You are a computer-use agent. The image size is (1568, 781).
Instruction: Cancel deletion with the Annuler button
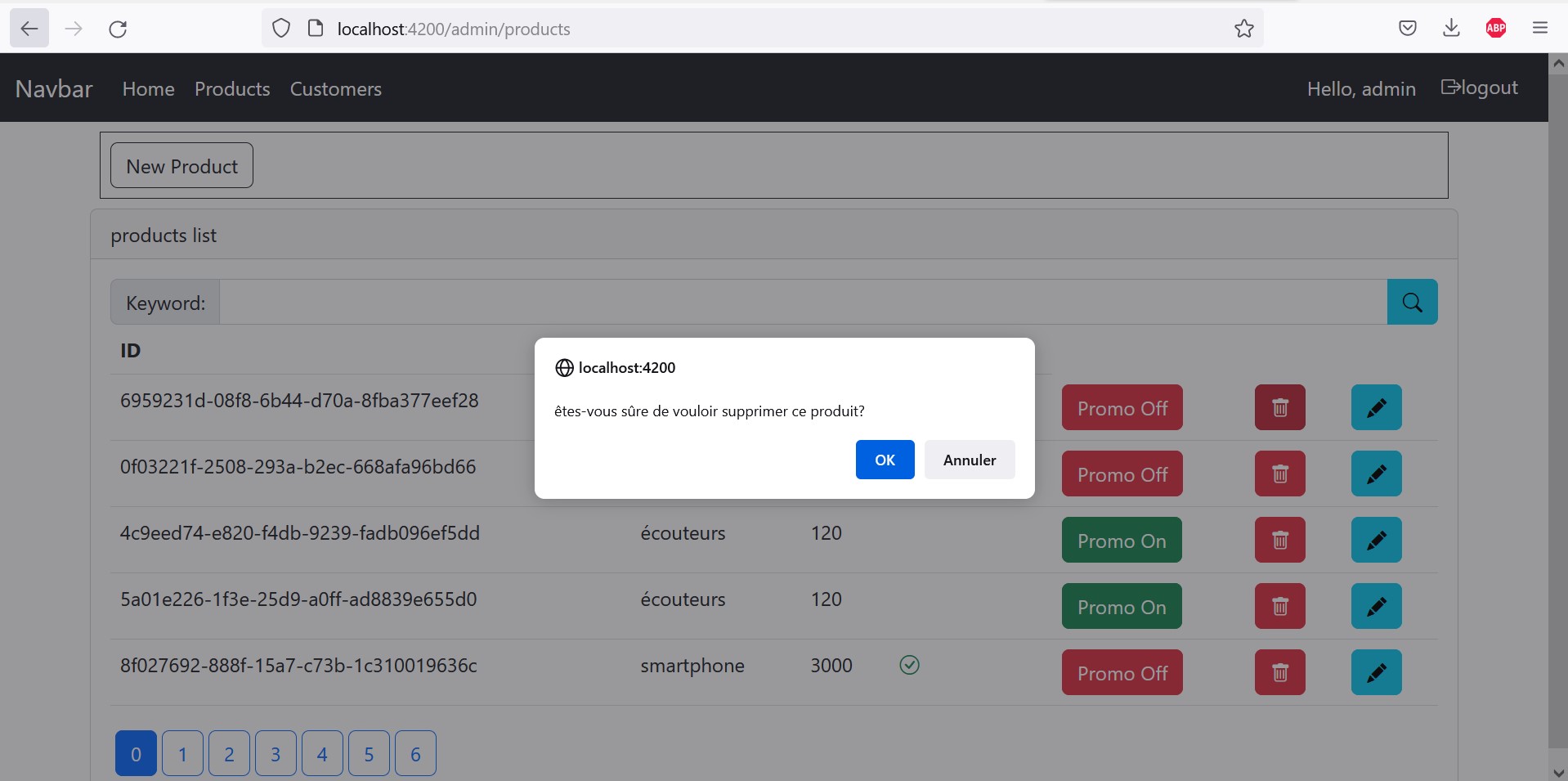click(x=968, y=460)
